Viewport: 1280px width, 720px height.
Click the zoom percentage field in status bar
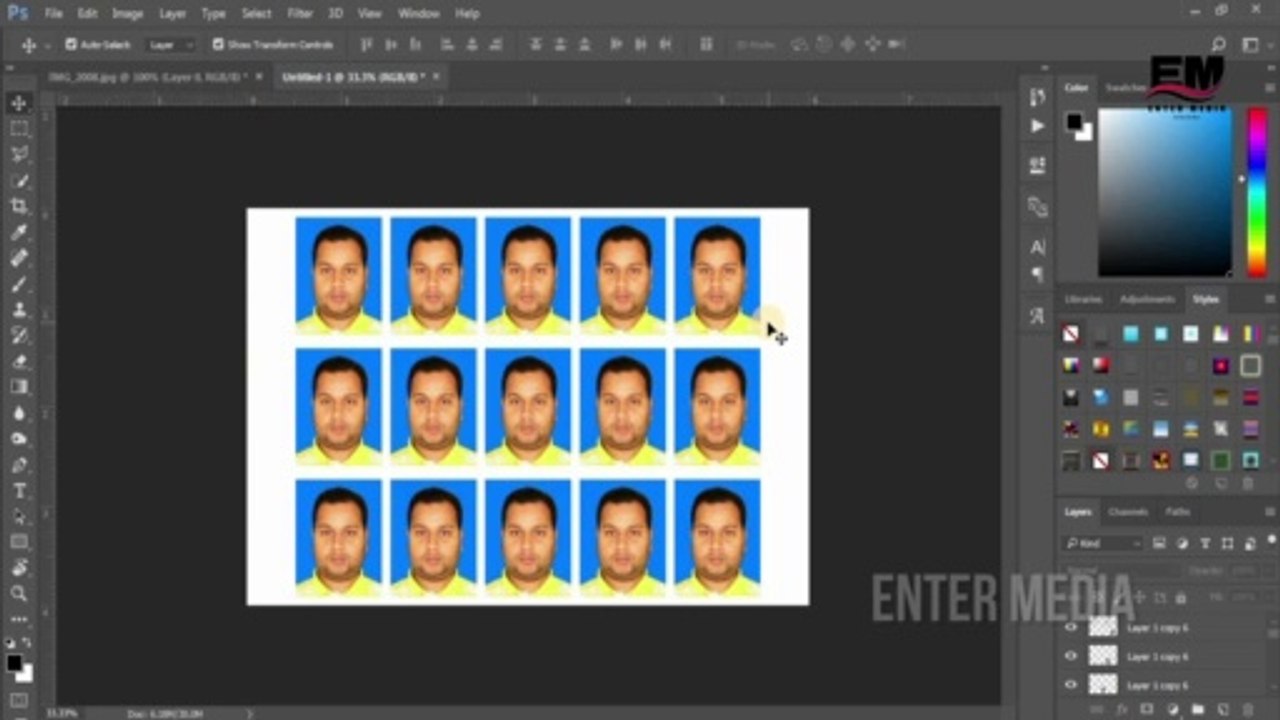tap(62, 713)
